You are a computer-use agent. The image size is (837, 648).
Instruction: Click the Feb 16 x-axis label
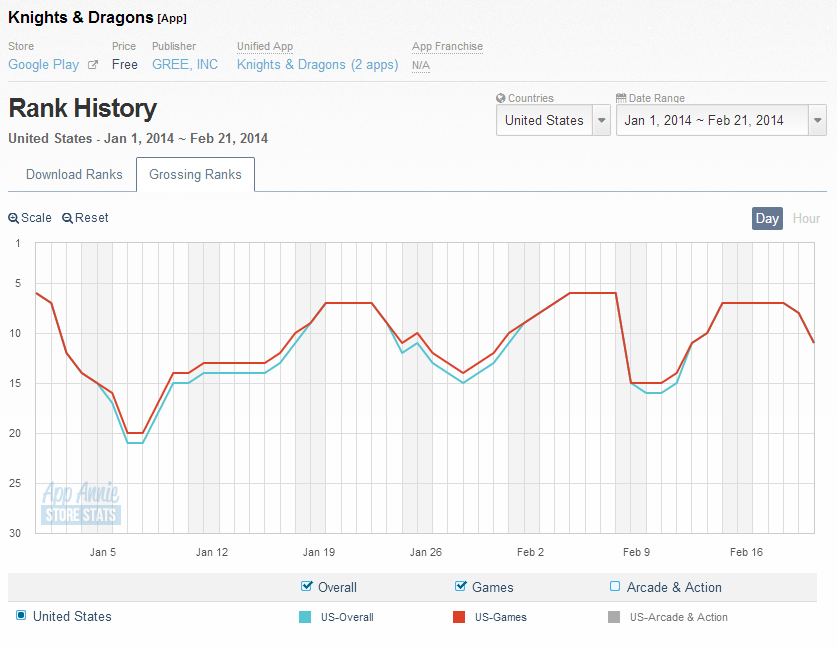pyautogui.click(x=746, y=552)
